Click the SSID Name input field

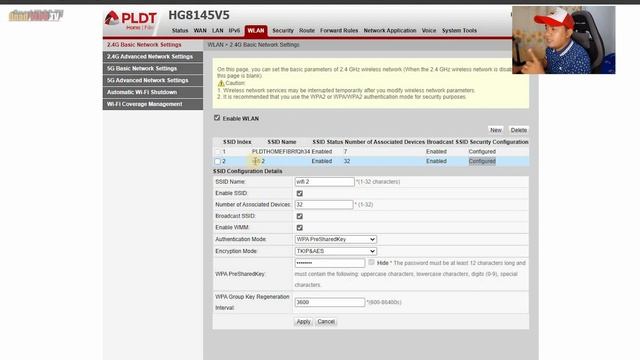click(x=324, y=182)
